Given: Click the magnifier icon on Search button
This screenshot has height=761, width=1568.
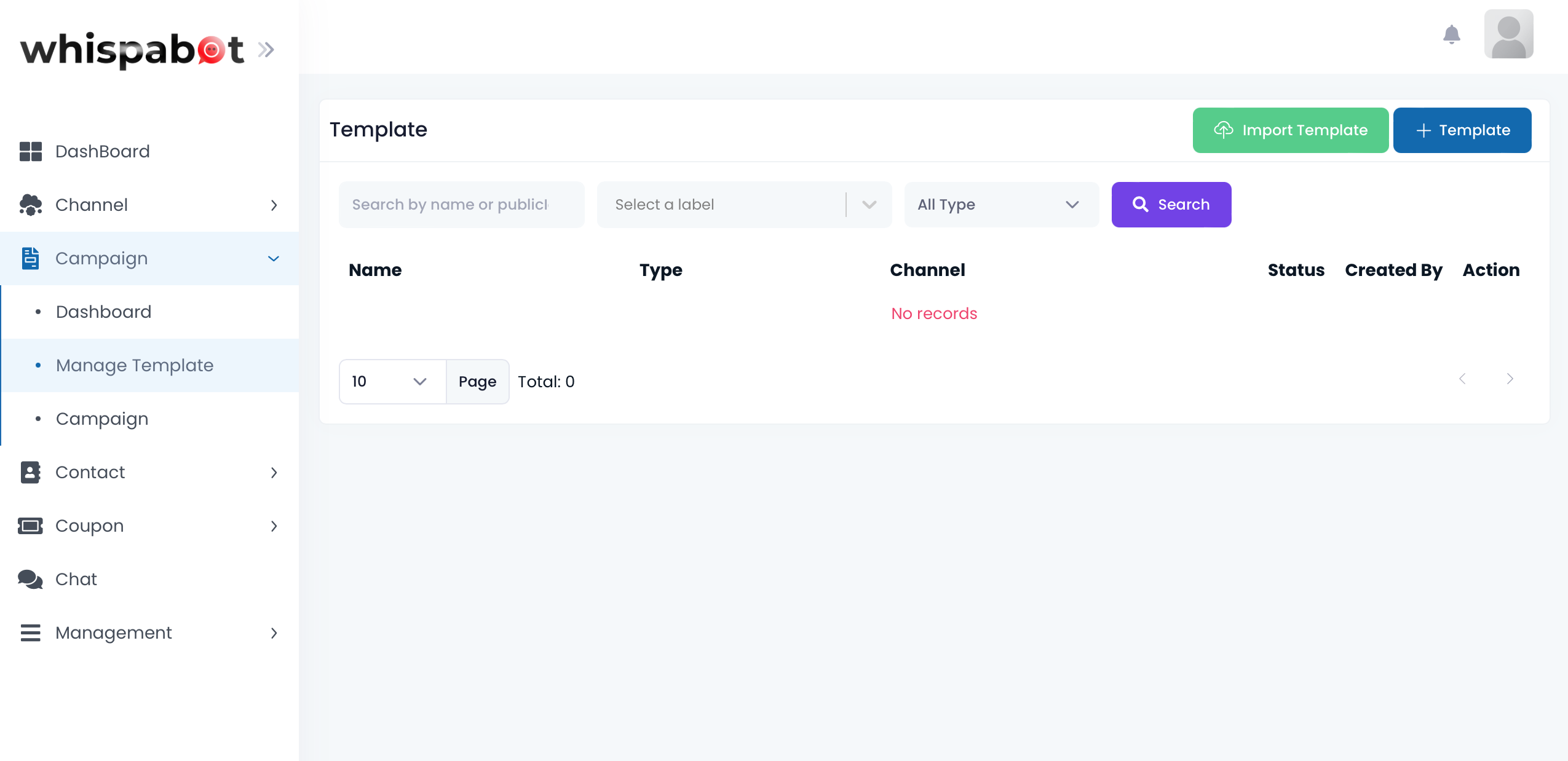Looking at the screenshot, I should click(x=1140, y=204).
